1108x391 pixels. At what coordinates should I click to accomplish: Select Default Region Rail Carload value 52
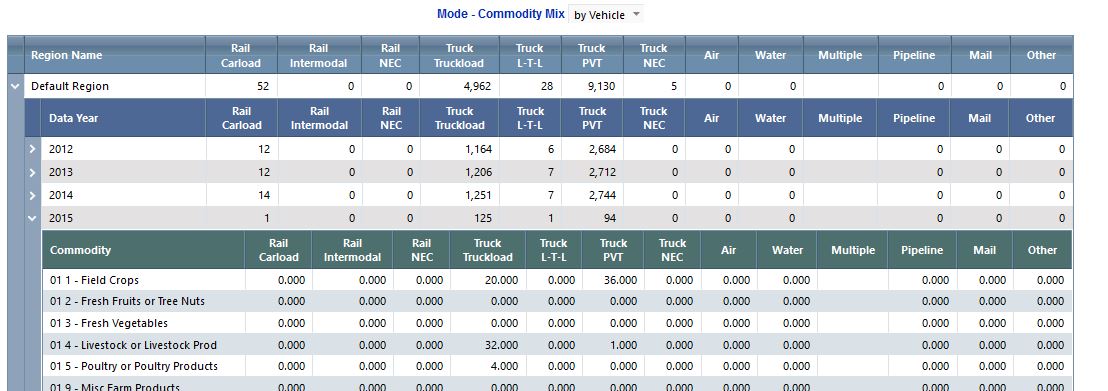[x=241, y=86]
